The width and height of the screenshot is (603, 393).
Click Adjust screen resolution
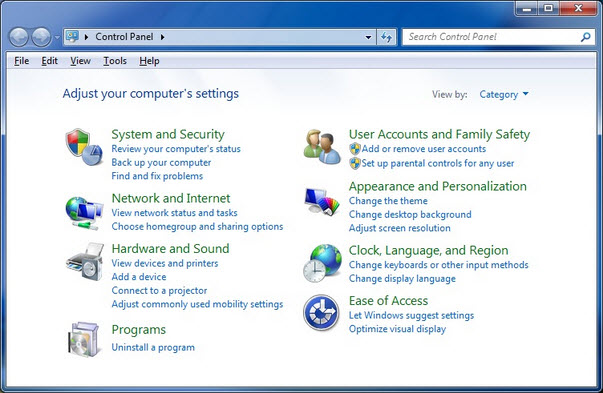400,228
